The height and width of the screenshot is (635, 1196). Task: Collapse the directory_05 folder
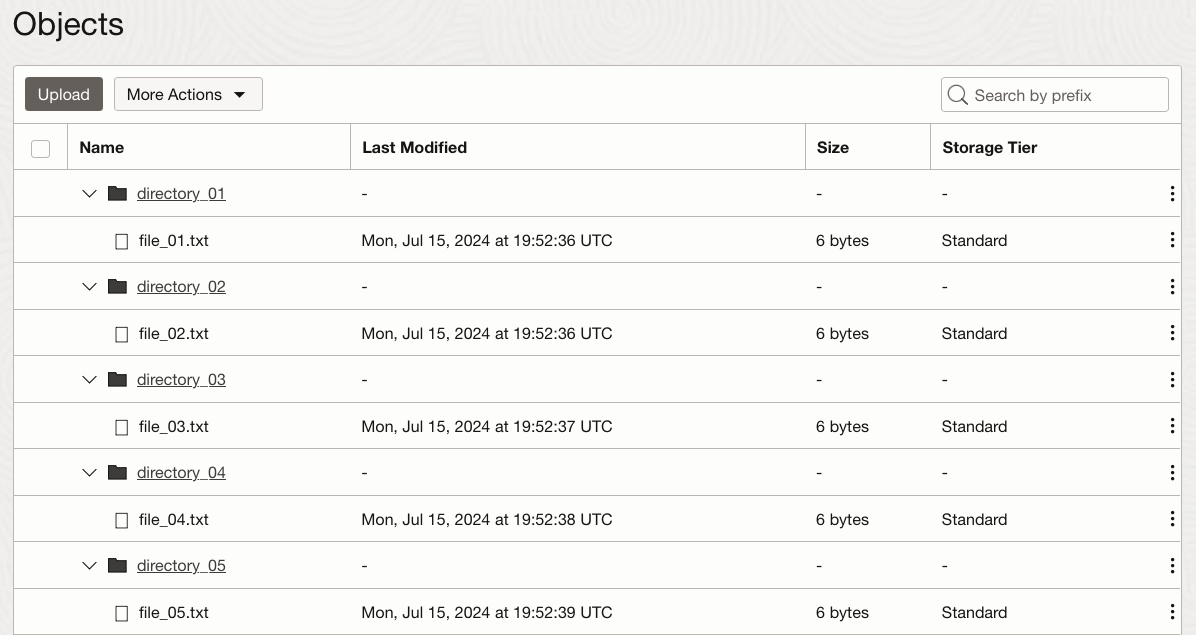(89, 565)
